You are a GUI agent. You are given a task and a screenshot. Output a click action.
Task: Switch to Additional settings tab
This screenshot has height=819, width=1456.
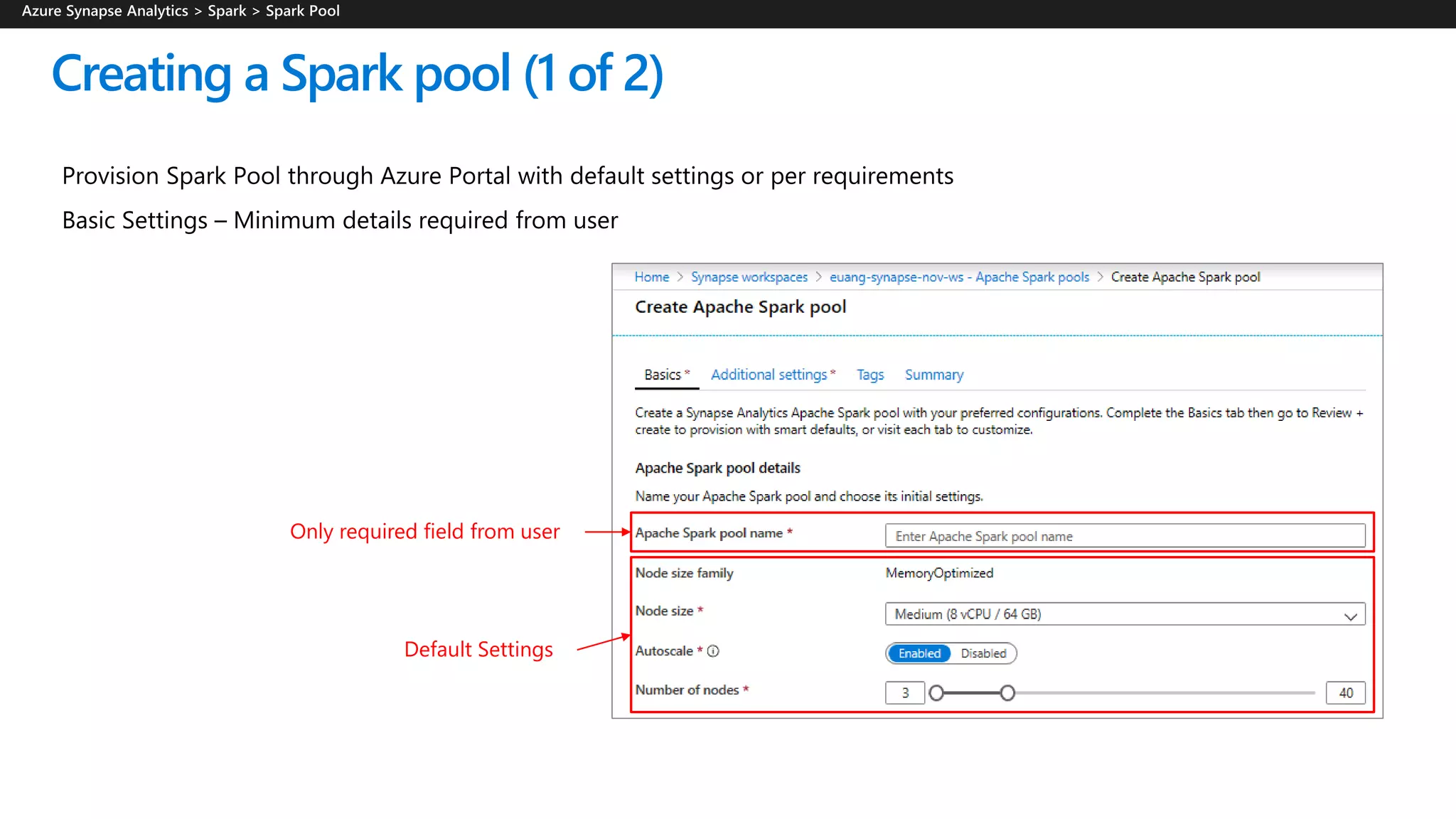pos(773,375)
